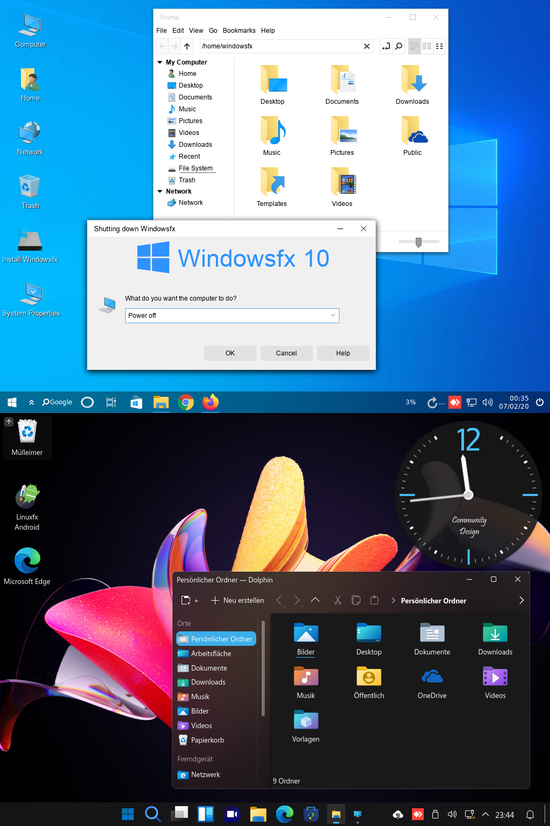550x826 pixels.
Task: Click the paste icon in Dolphin toolbar
Action: pos(374,601)
